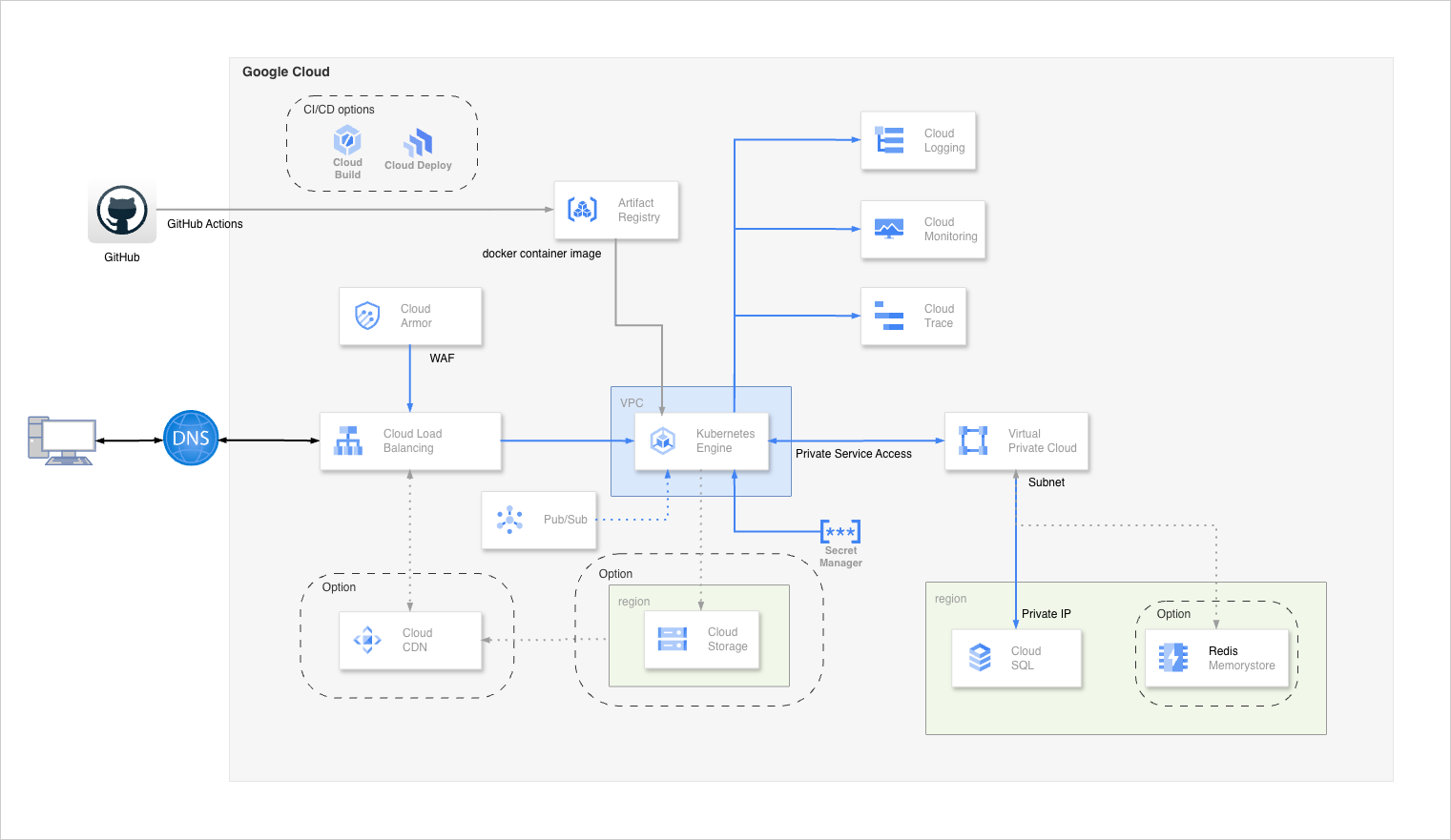Image resolution: width=1451 pixels, height=840 pixels.
Task: Select the "Private Service Access" label
Action: point(854,454)
